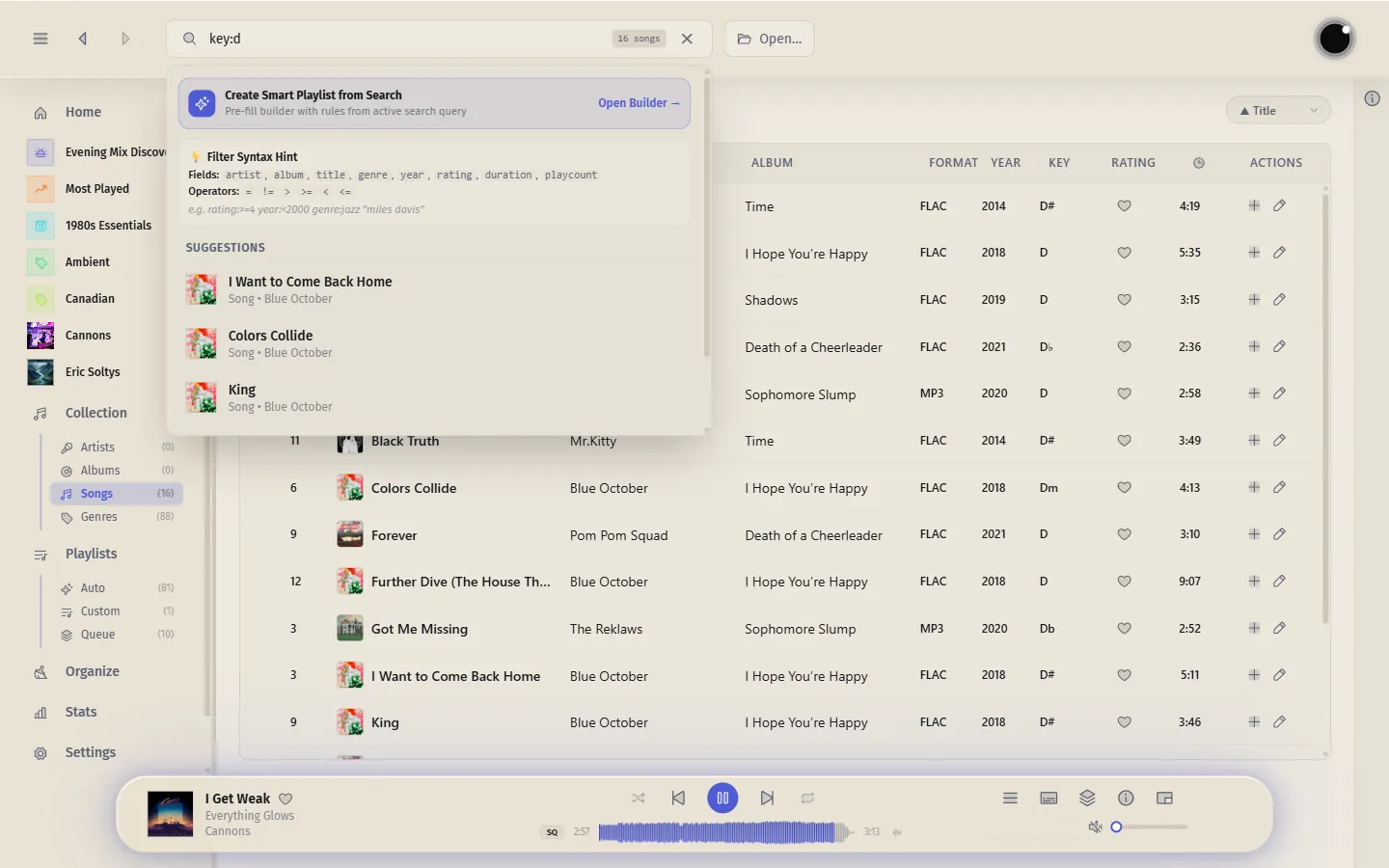Screen dimensions: 1389x868
Task: Go back with the left navigation arrow
Action: click(83, 39)
